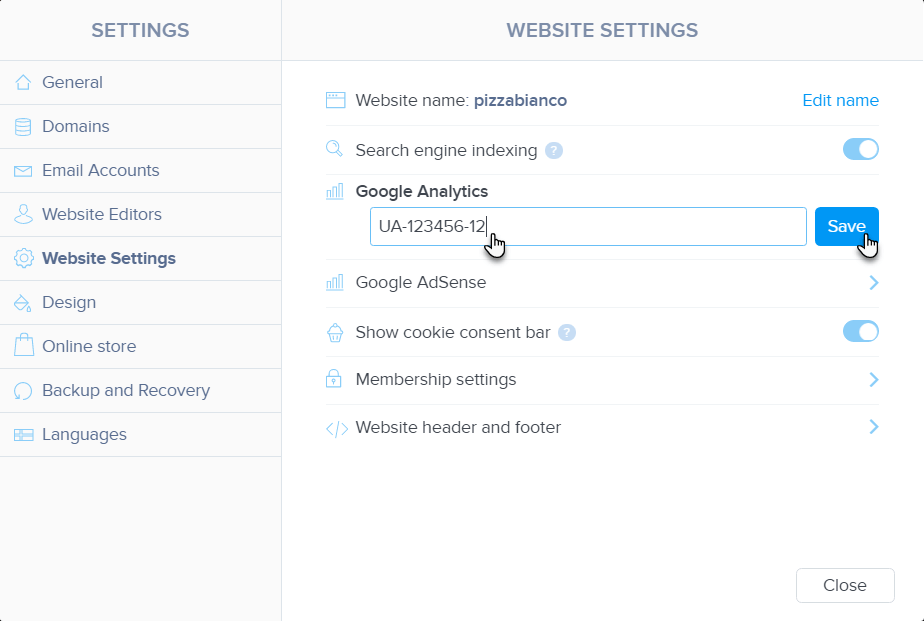The width and height of the screenshot is (924, 621).
Task: Click the house icon beside General
Action: (x=23, y=83)
